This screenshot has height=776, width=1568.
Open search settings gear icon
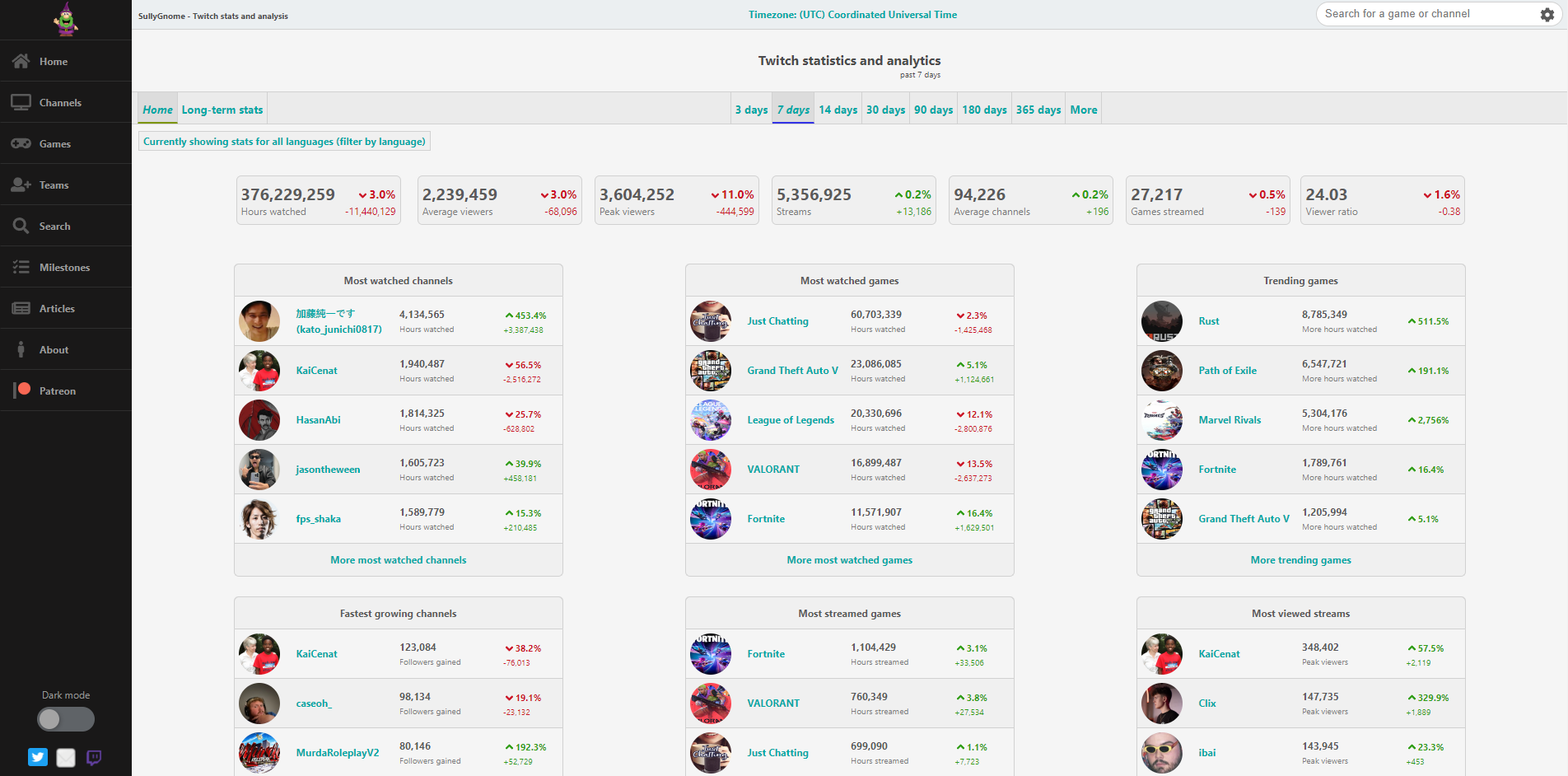click(x=1547, y=15)
